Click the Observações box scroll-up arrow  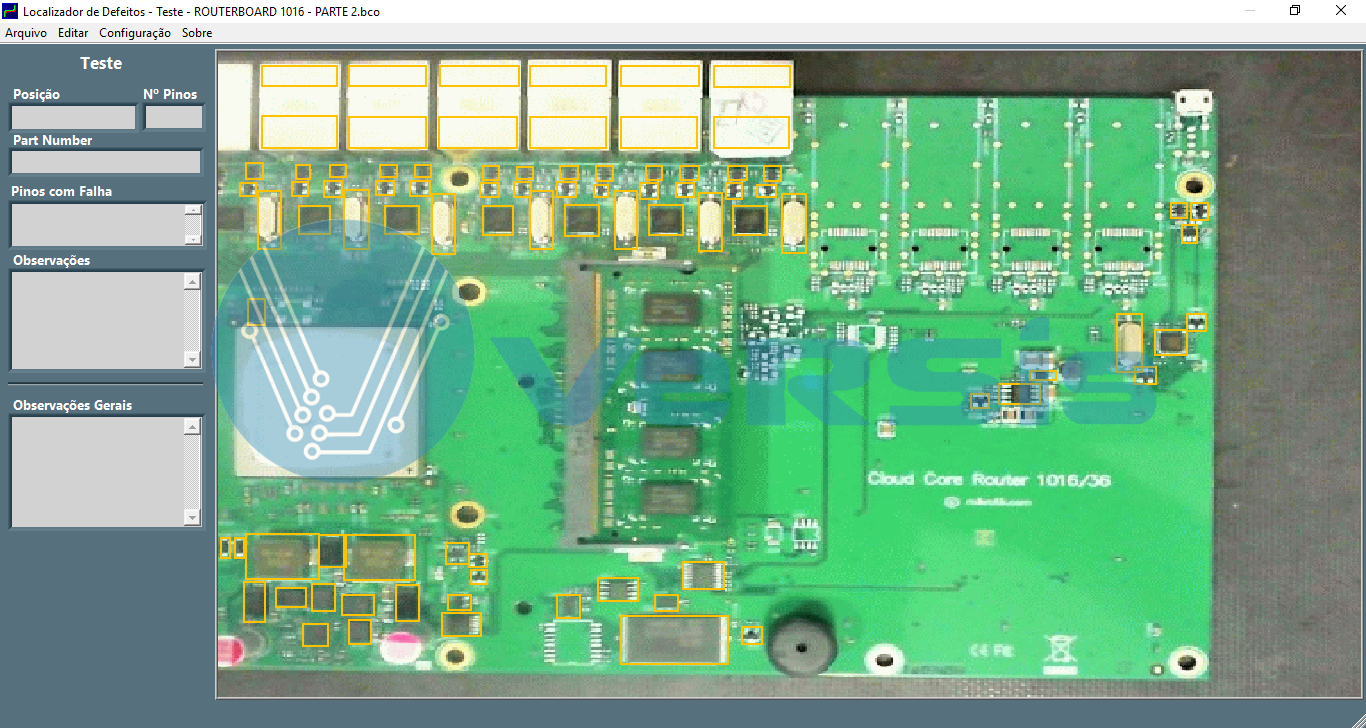coord(193,281)
